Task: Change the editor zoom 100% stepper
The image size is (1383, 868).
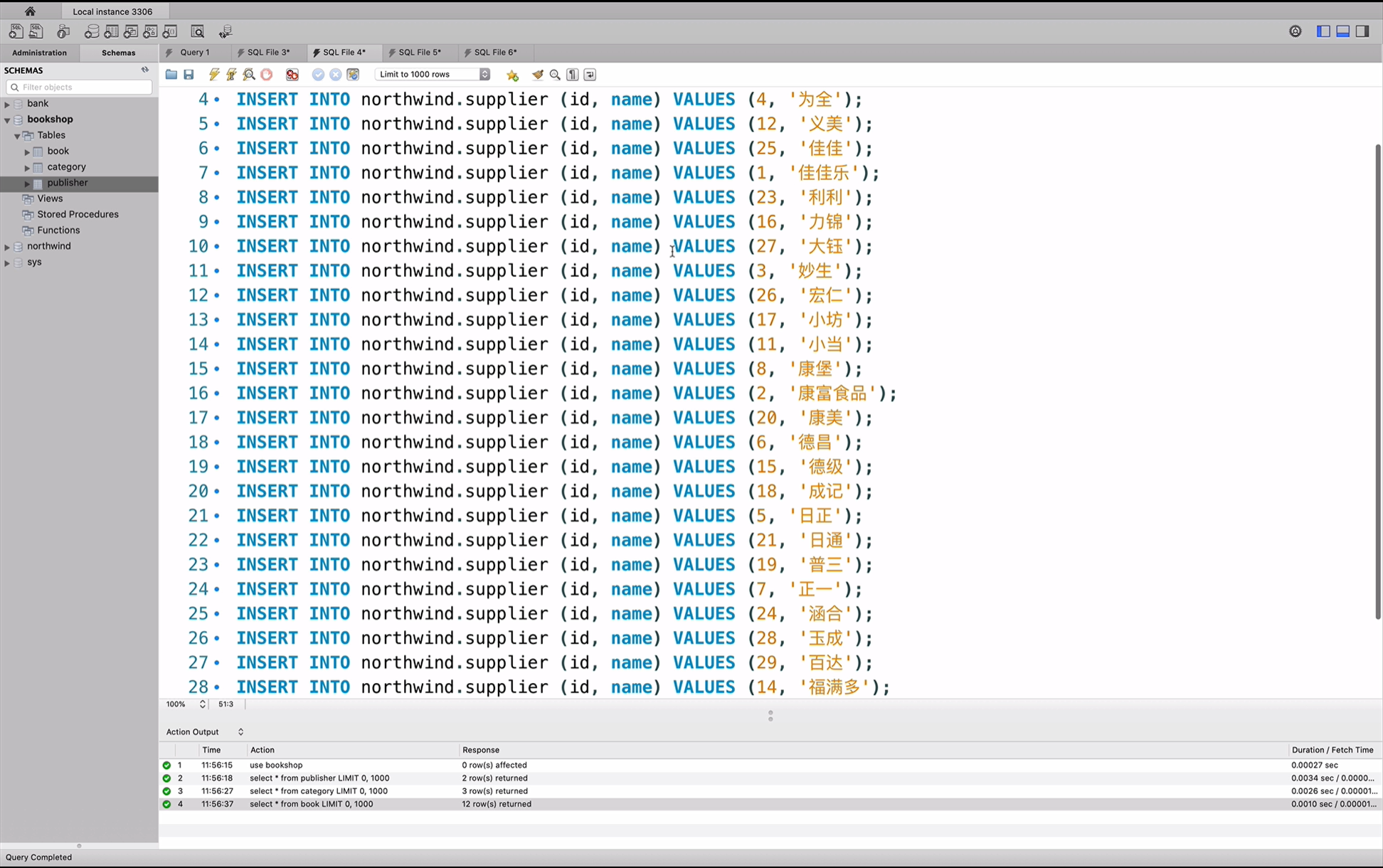Action: [202, 704]
